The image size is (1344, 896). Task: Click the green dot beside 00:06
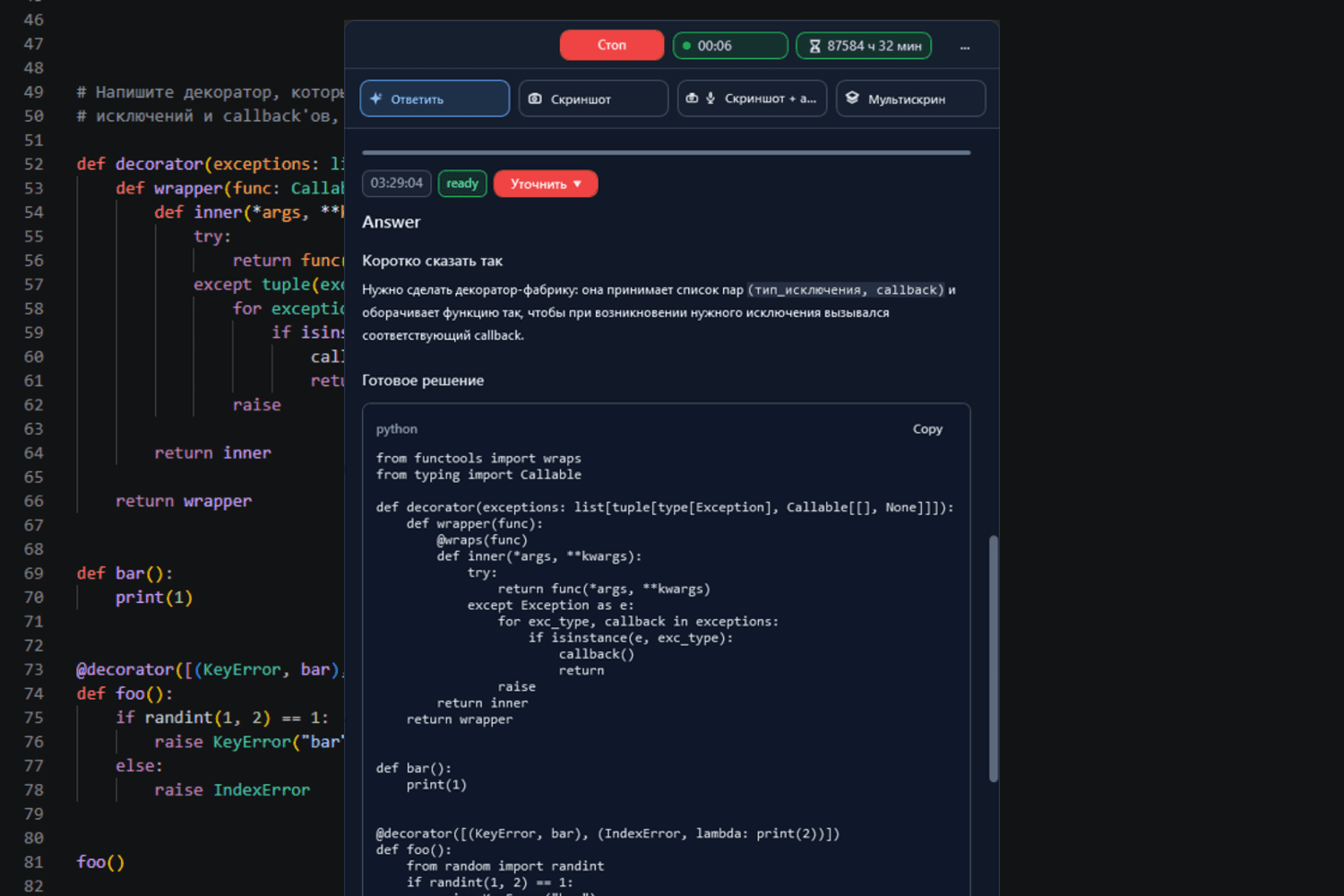(686, 46)
